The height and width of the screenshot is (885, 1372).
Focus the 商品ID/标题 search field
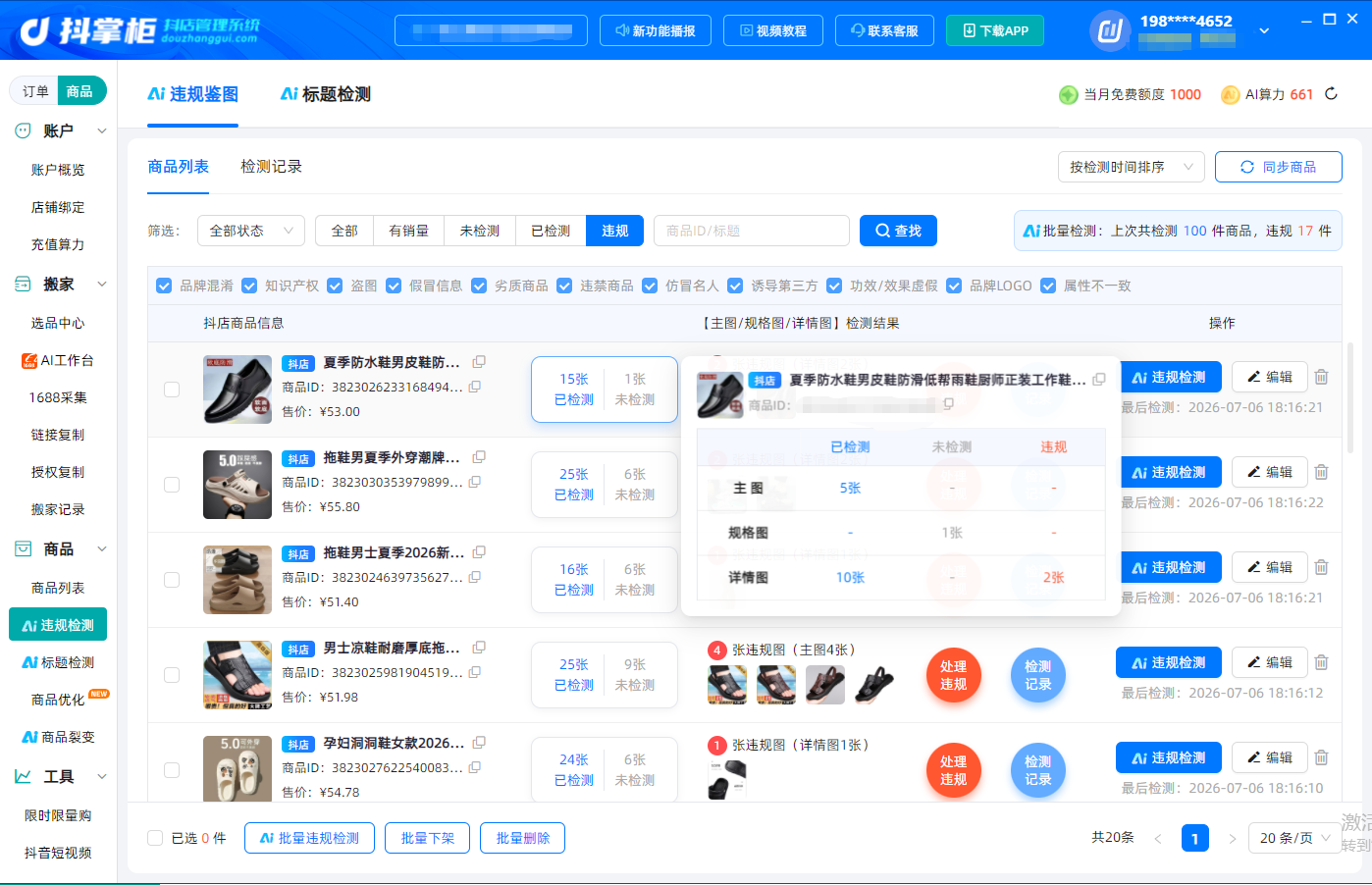coord(751,231)
